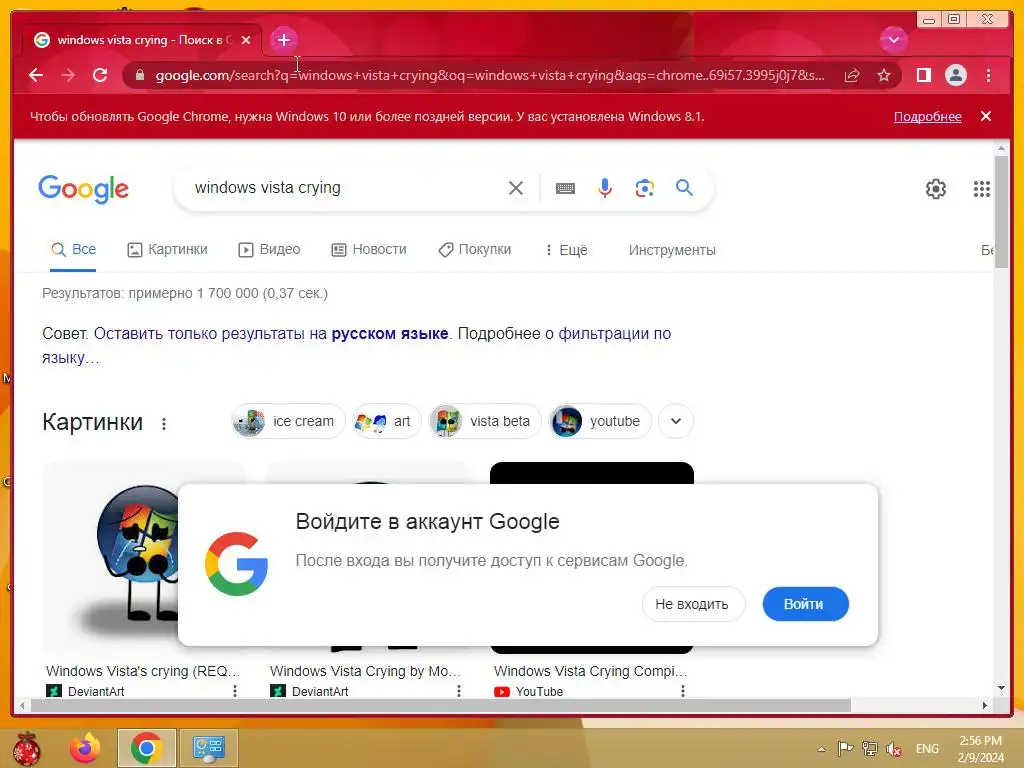1024x768 pixels.
Task: Filter images by art chip
Action: 386,421
